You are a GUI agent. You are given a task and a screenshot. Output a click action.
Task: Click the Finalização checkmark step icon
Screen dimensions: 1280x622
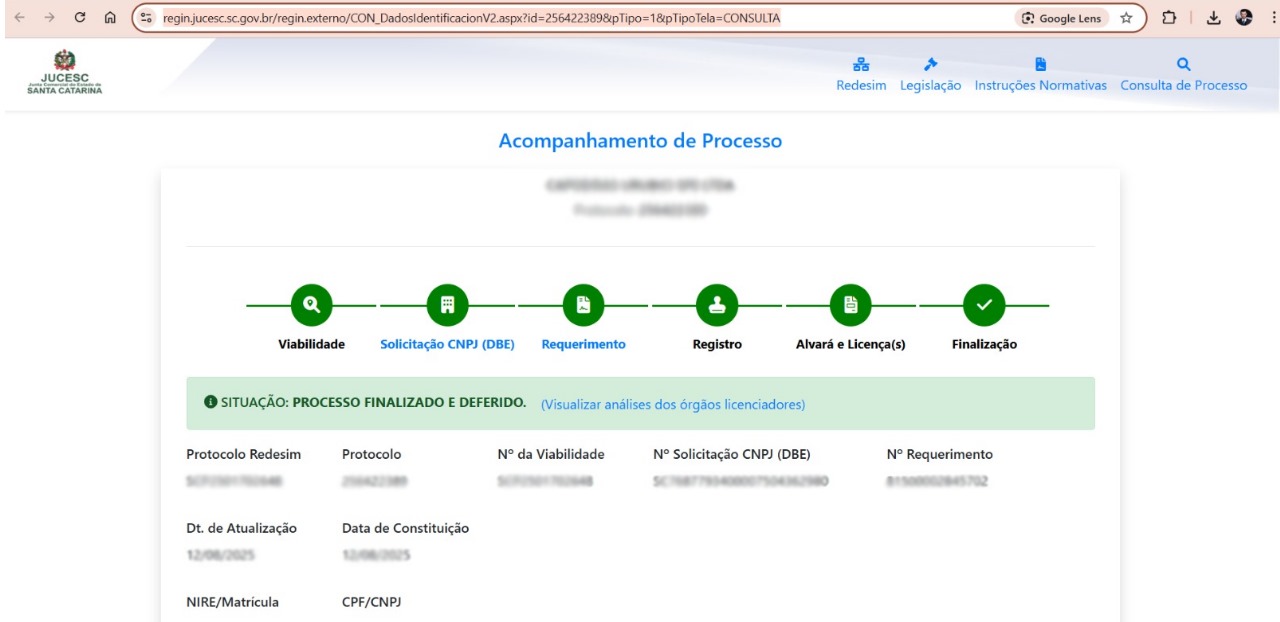point(984,305)
